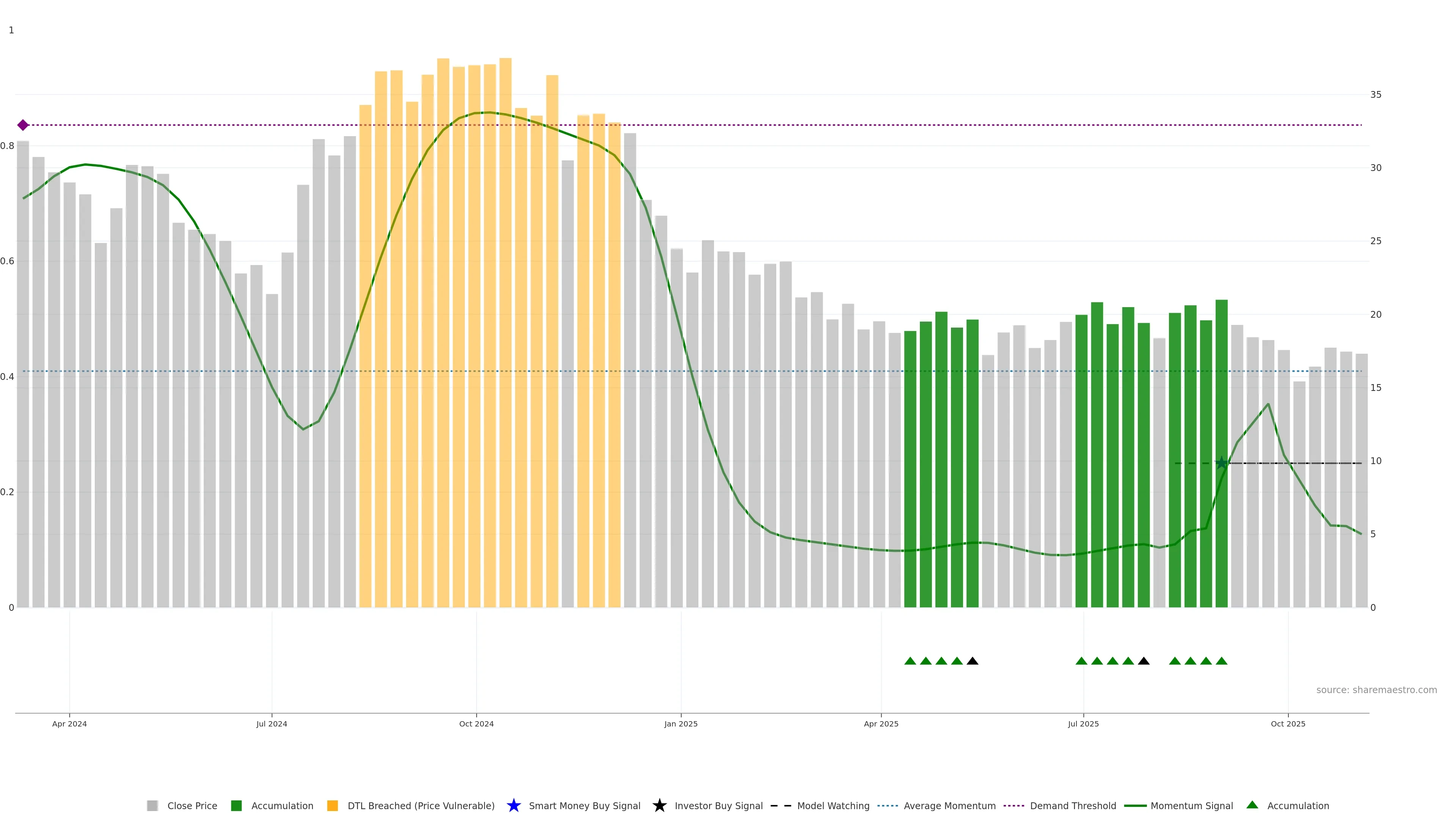1456x819 pixels.
Task: Click the Jan 2025 axis label
Action: 681,723
